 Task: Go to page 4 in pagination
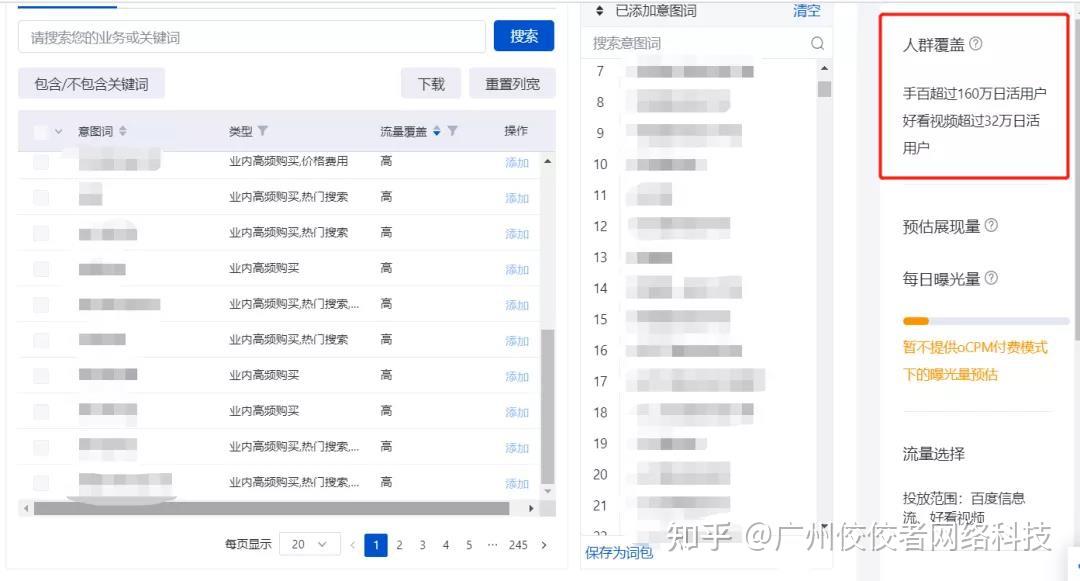[x=446, y=545]
